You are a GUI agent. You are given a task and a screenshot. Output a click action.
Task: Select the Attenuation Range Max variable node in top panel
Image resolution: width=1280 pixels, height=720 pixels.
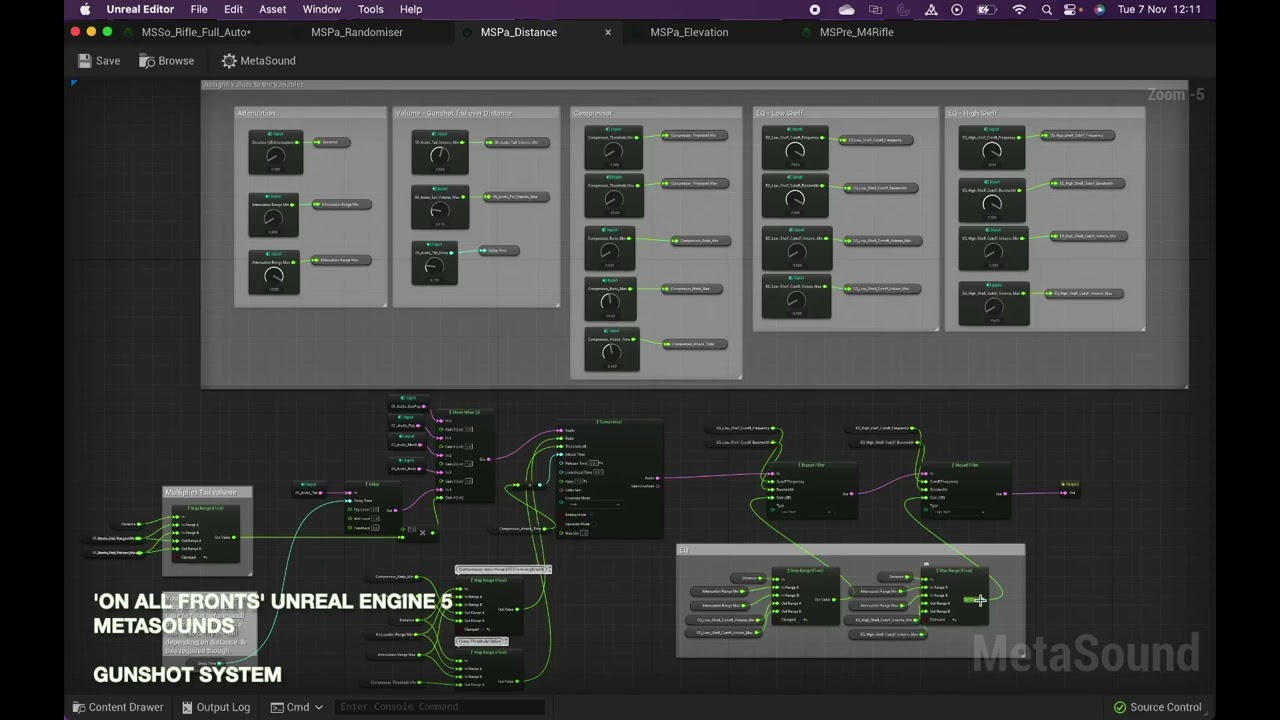coord(341,260)
